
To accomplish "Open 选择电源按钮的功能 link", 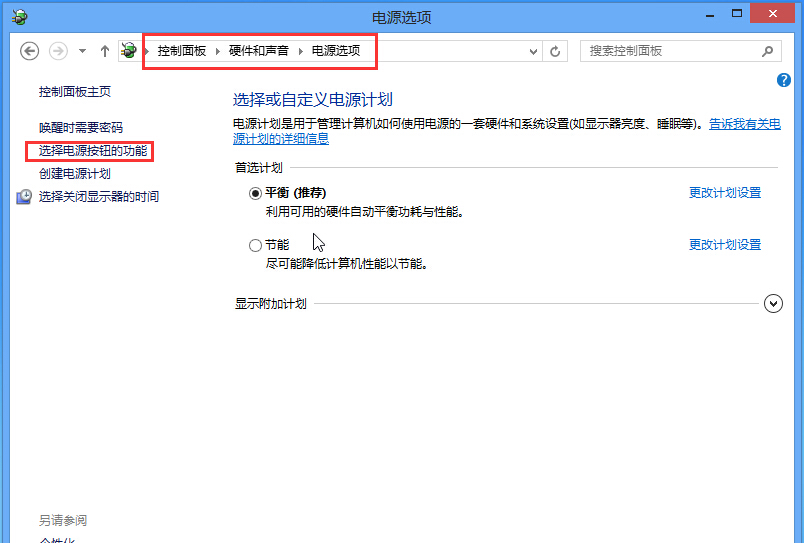I will (92, 151).
